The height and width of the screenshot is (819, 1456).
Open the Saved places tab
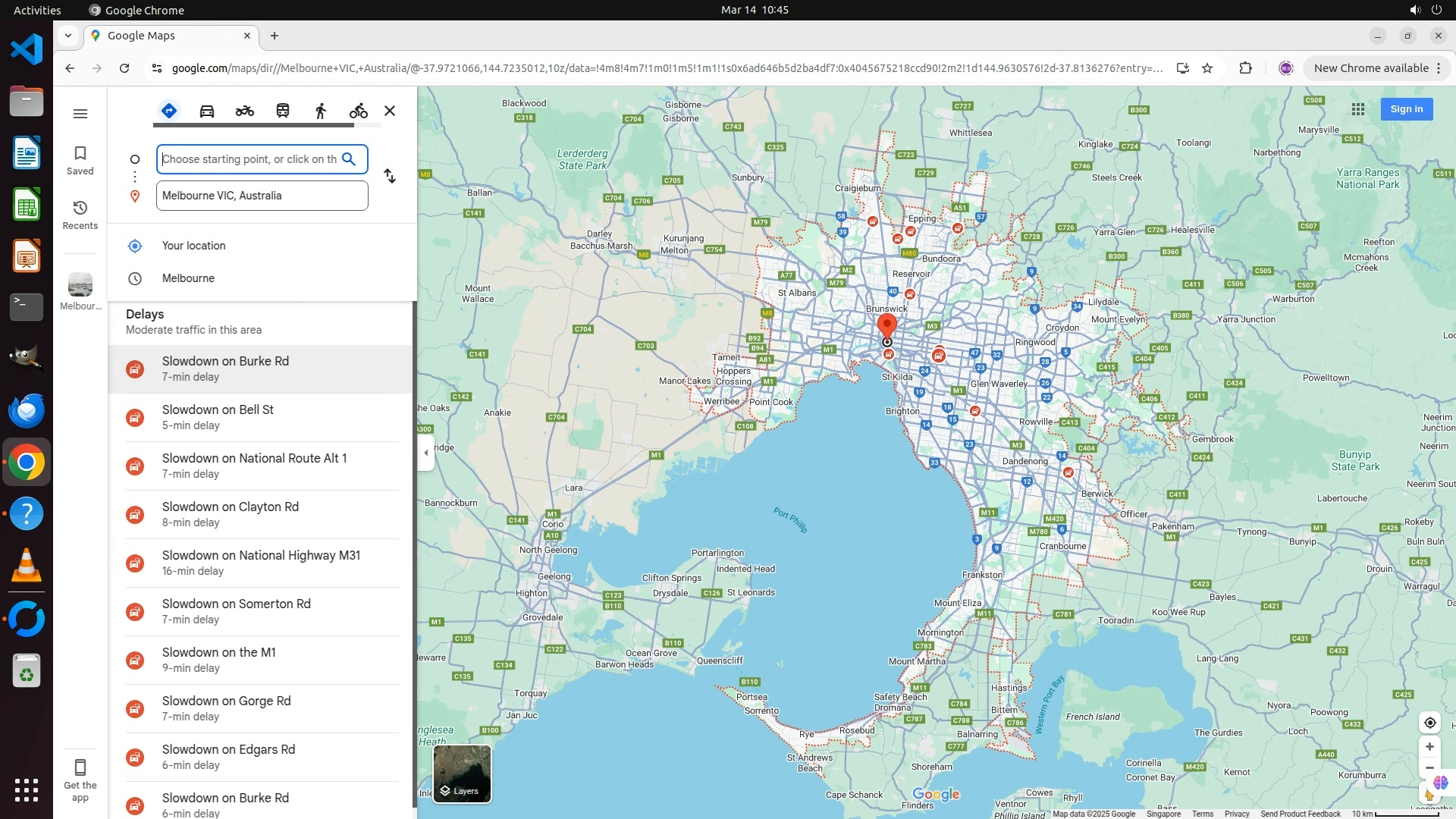click(x=80, y=160)
